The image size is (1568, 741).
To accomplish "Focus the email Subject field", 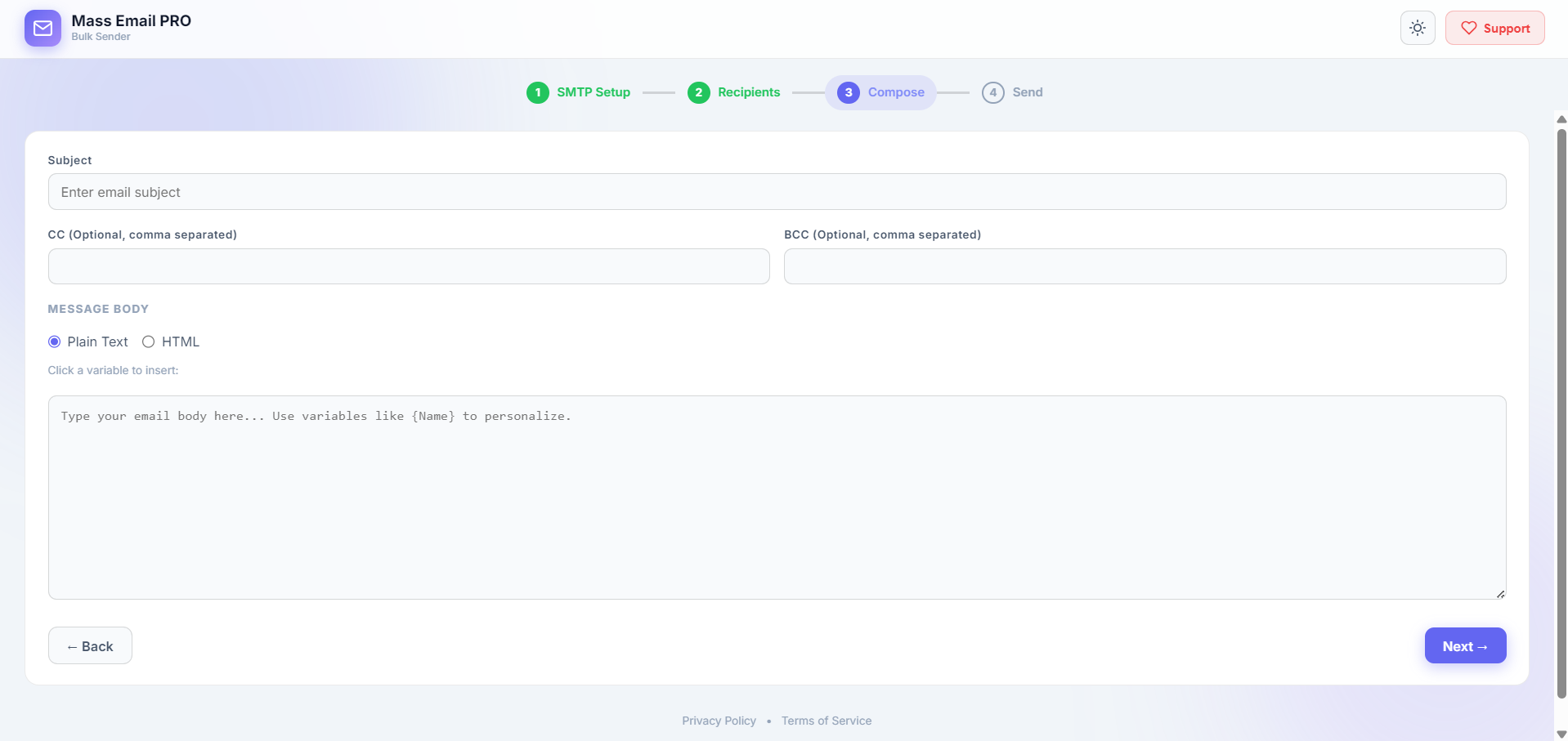I will tap(777, 192).
